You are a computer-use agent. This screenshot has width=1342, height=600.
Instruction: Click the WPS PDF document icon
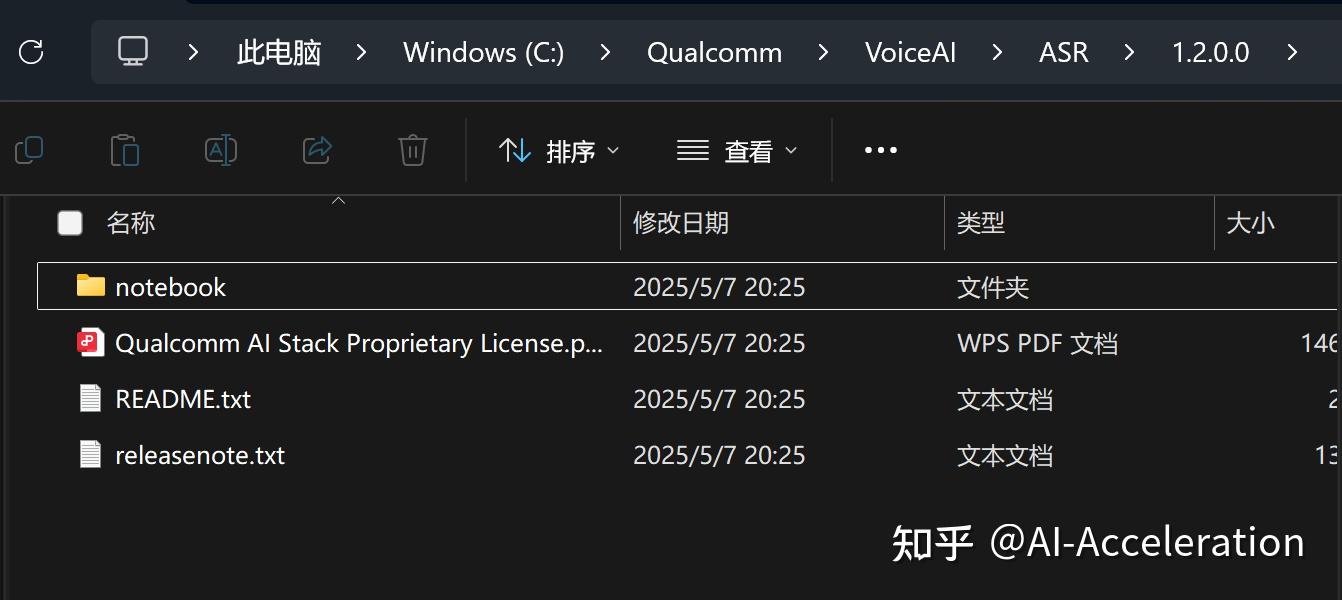coord(90,342)
